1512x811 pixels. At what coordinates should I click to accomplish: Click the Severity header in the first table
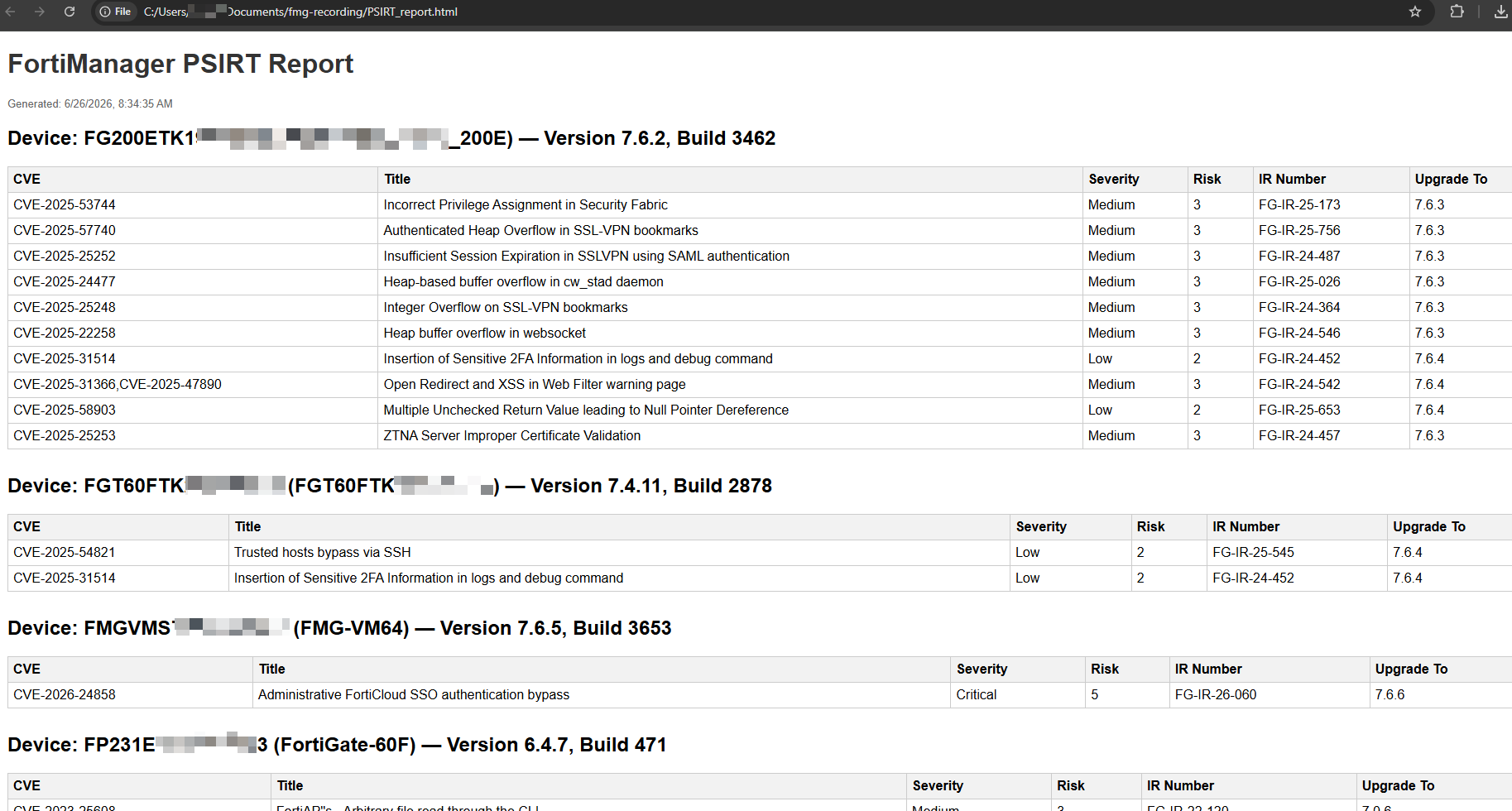coord(1113,180)
